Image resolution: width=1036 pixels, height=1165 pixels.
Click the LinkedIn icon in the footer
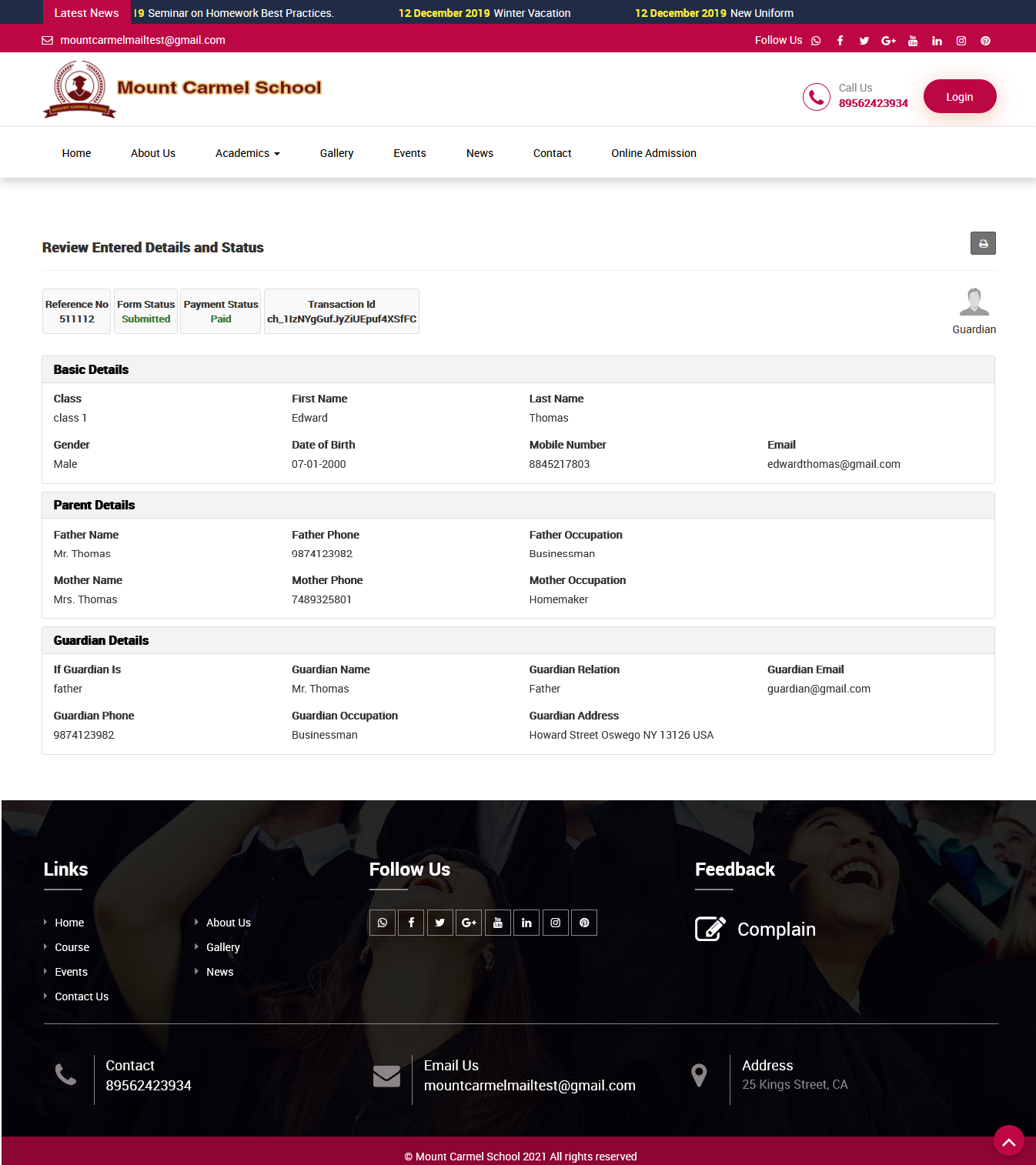(526, 923)
